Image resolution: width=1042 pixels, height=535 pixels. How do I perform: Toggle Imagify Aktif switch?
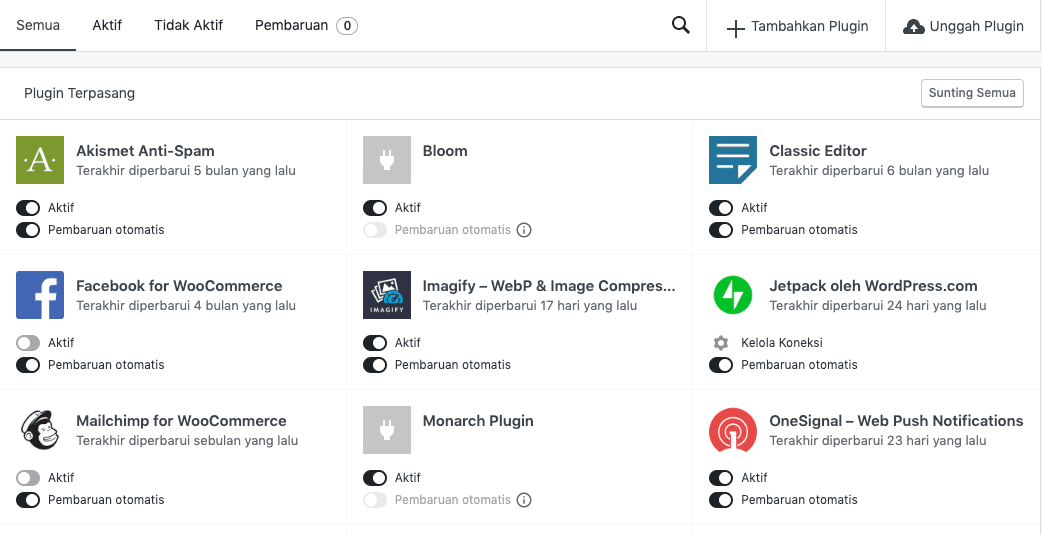[375, 343]
